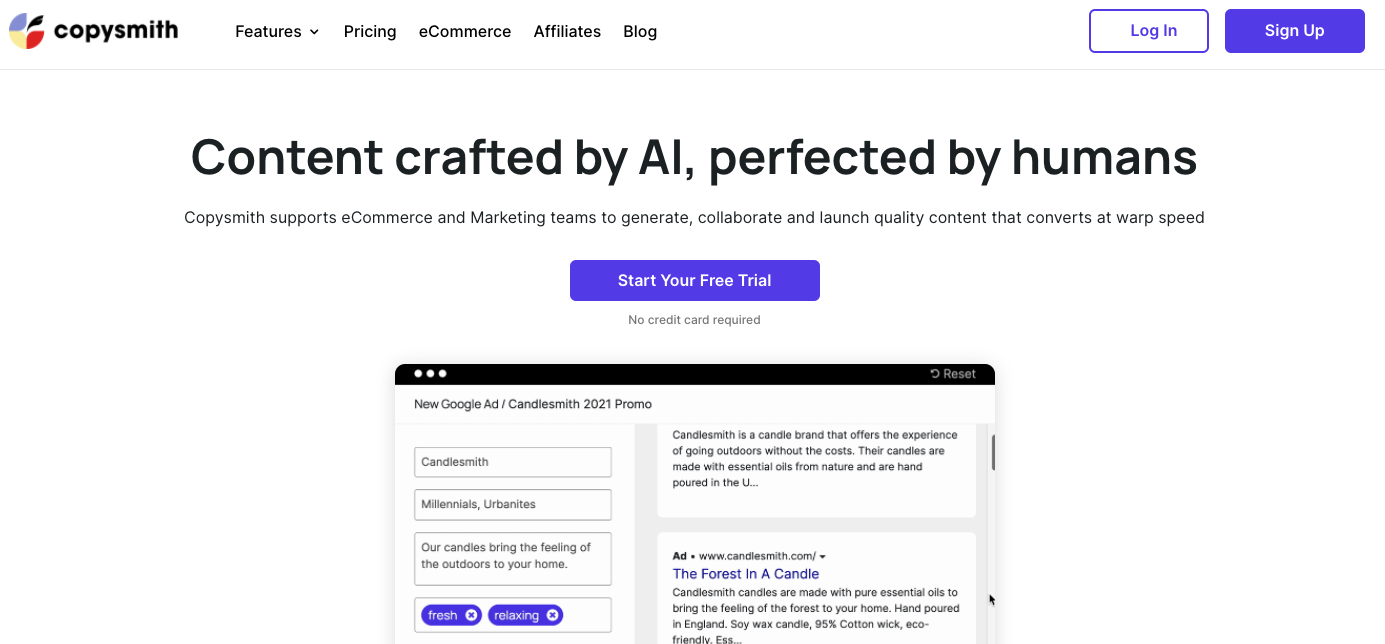Open the Affiliates page
Image resolution: width=1385 pixels, height=644 pixels.
[567, 31]
